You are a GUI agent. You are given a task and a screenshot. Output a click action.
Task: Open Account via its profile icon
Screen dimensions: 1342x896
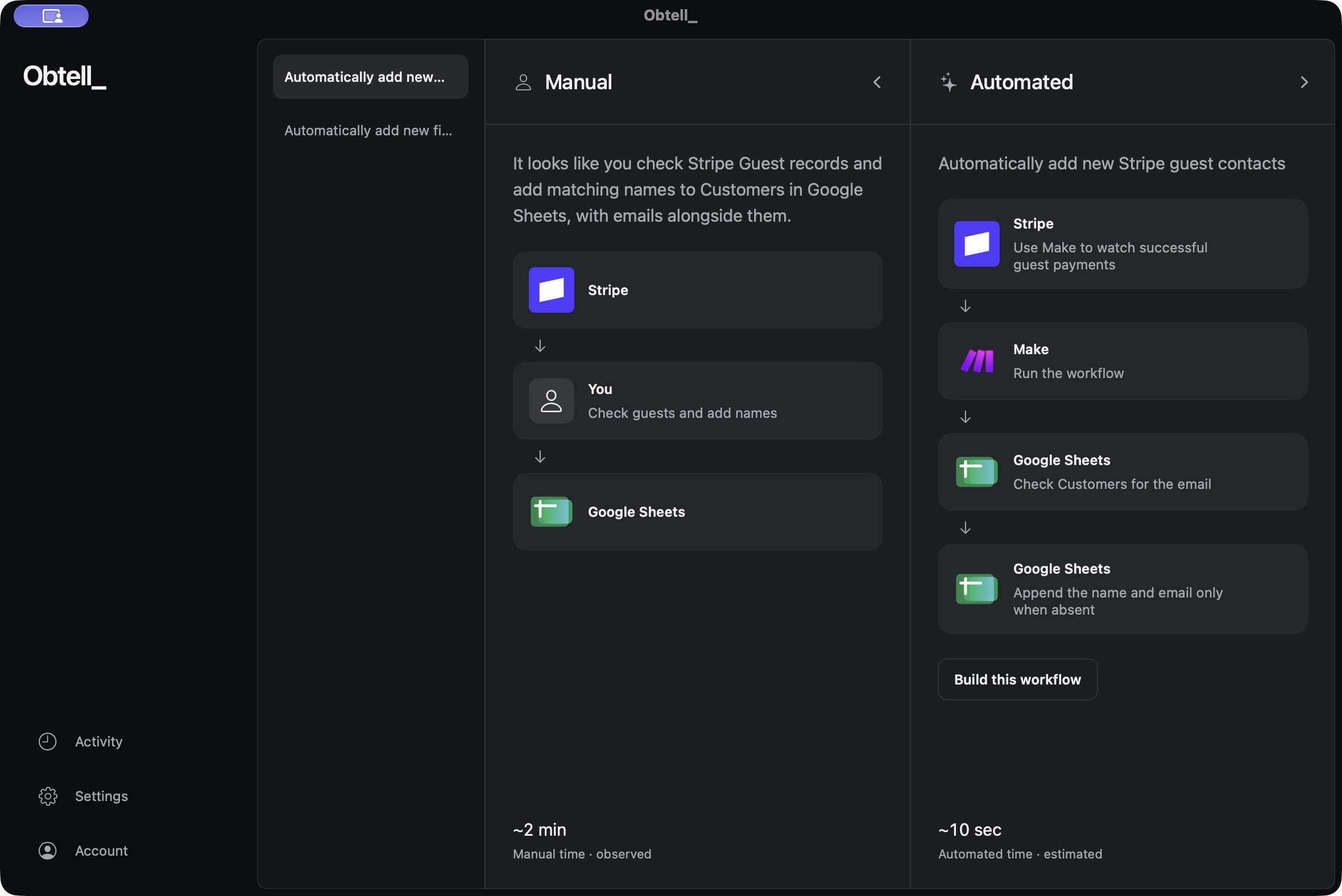(x=47, y=851)
